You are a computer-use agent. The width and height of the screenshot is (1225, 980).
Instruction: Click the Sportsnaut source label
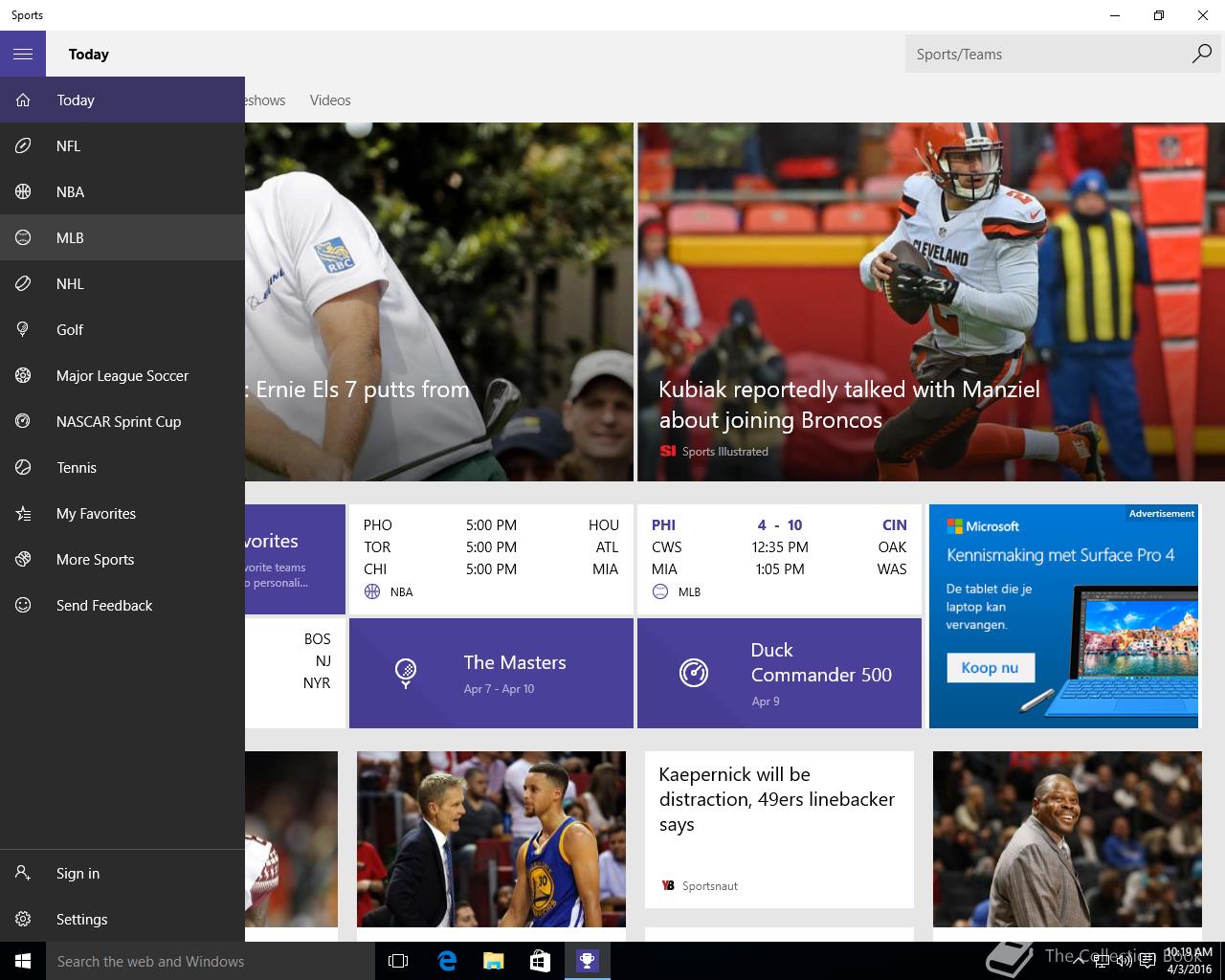pos(709,885)
